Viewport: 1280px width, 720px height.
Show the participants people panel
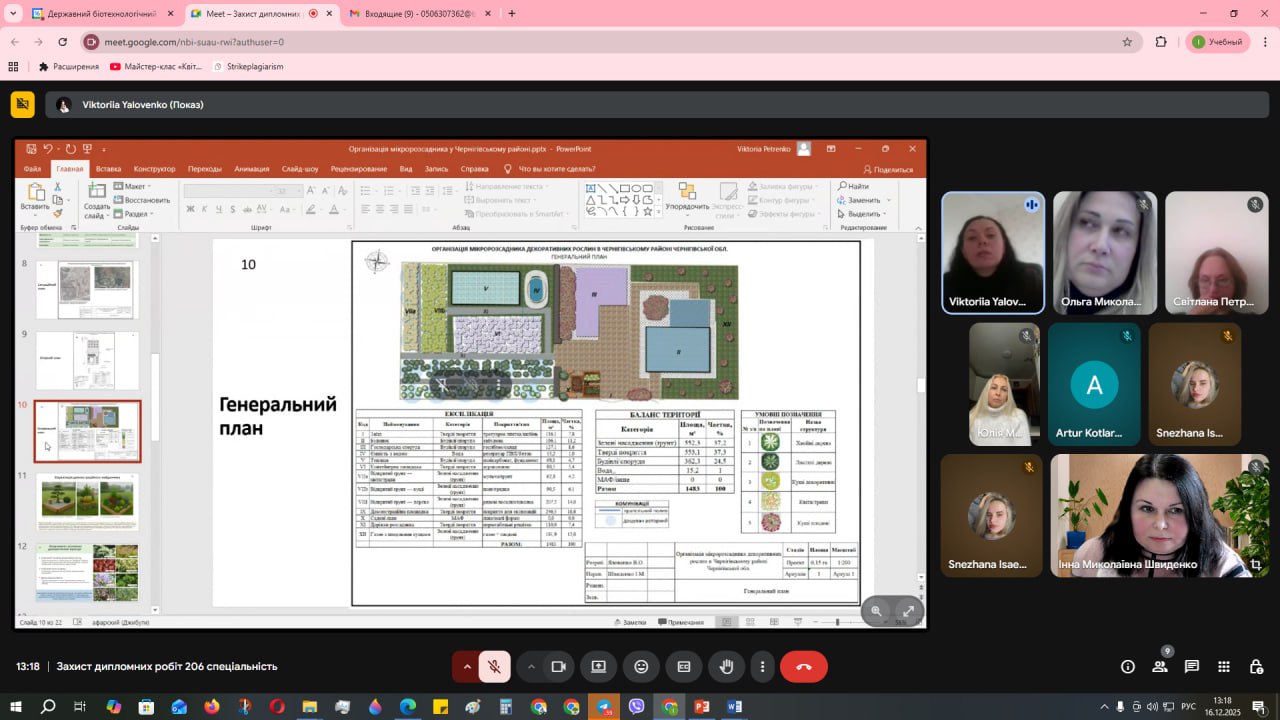[1160, 666]
